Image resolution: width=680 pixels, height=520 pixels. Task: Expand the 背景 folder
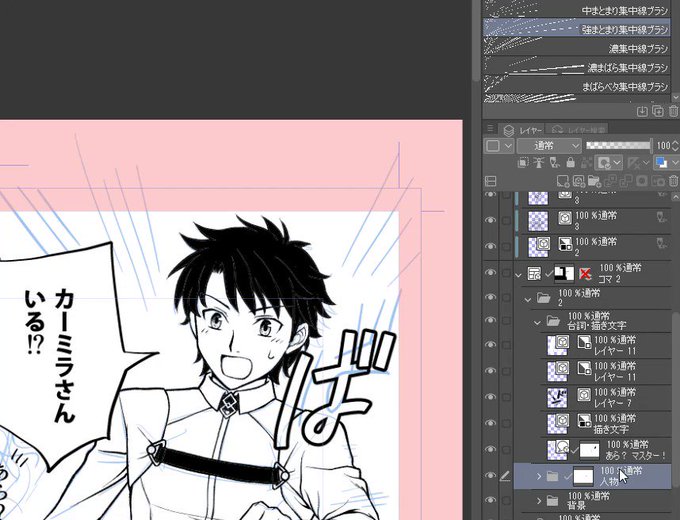click(x=539, y=501)
